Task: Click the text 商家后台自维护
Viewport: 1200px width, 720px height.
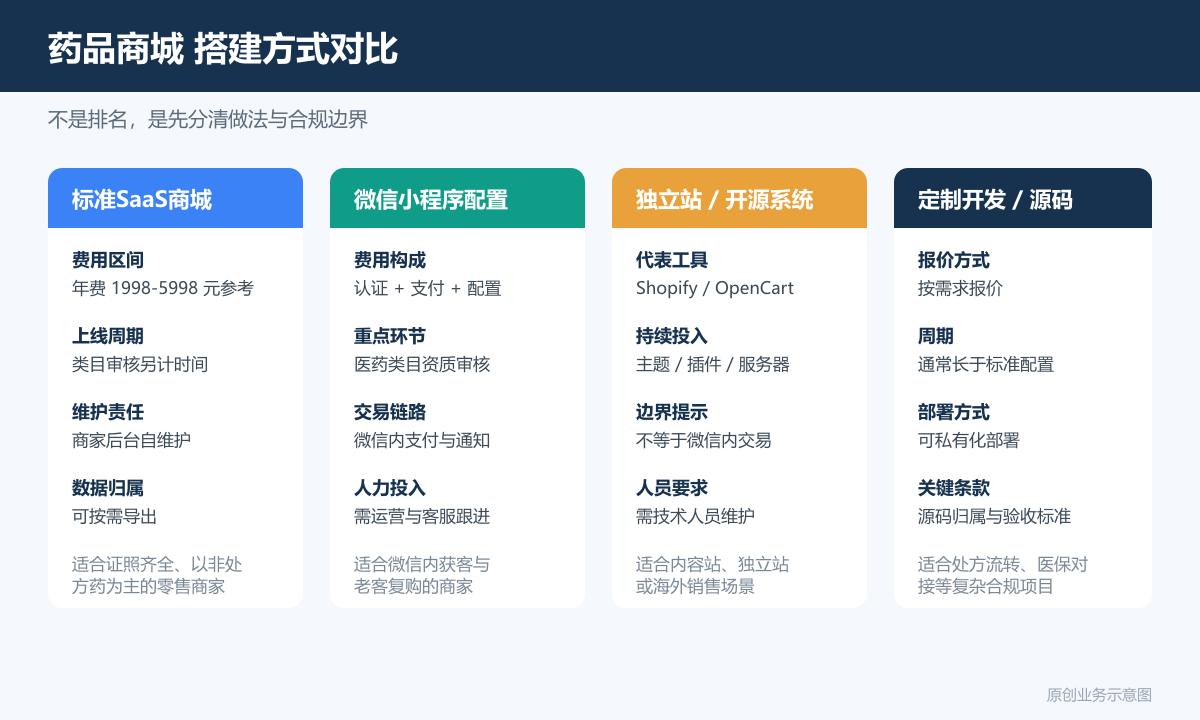Action: 131,440
